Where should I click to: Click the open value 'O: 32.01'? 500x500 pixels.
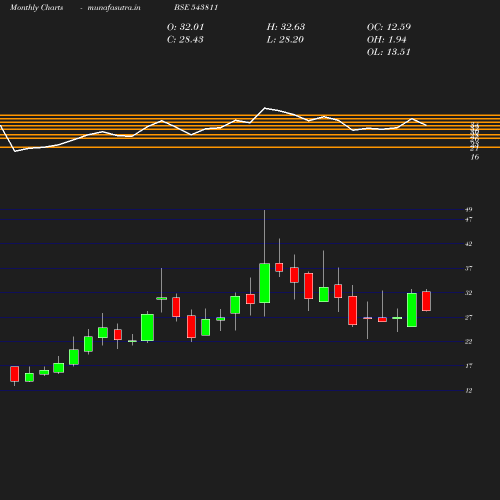[185, 27]
